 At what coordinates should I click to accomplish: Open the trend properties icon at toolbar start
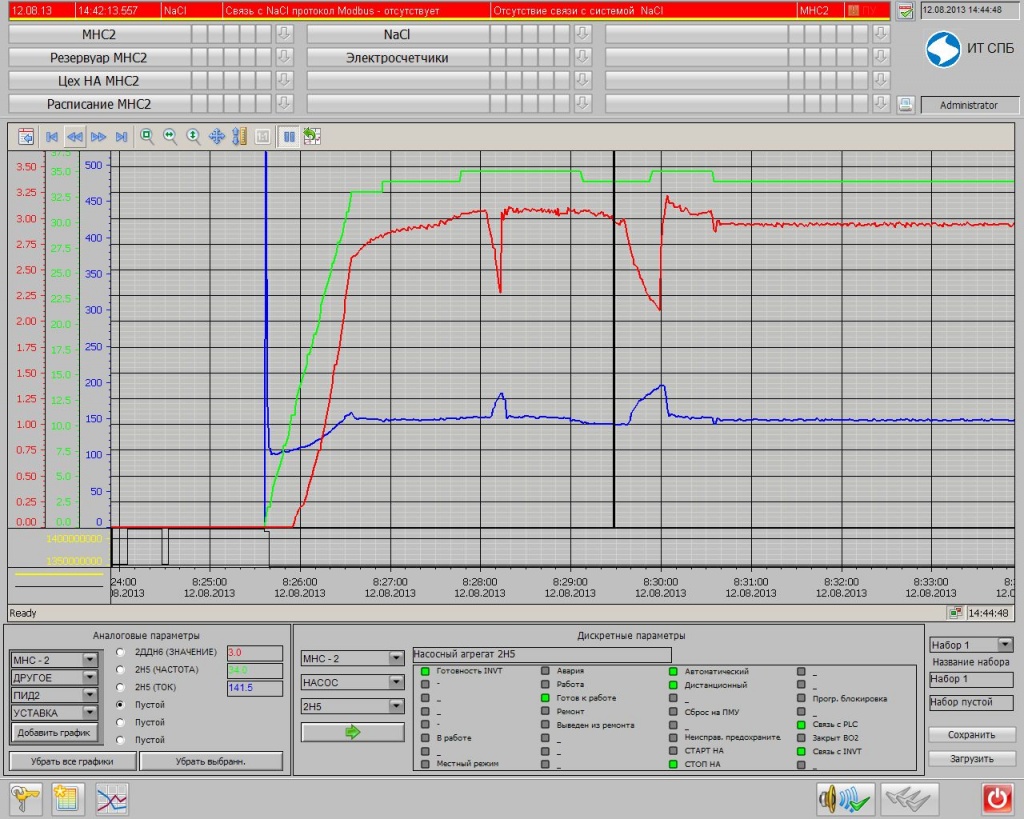26,136
